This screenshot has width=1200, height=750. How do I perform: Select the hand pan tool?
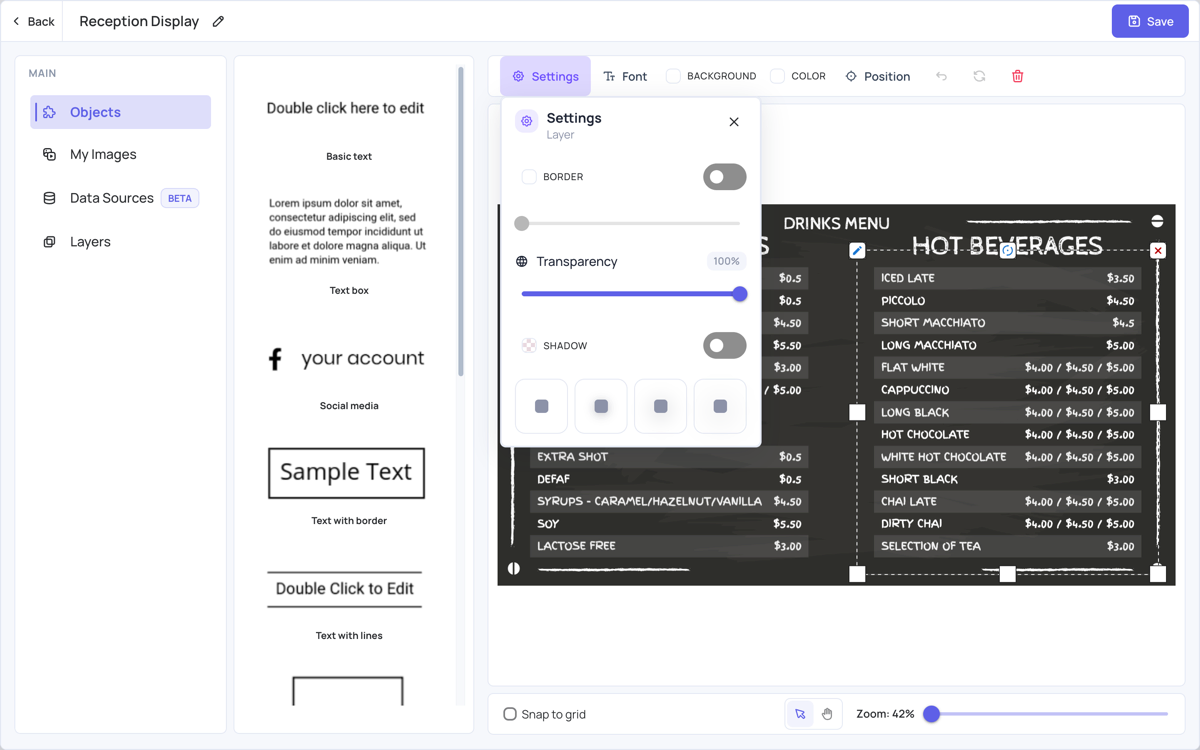pos(827,714)
